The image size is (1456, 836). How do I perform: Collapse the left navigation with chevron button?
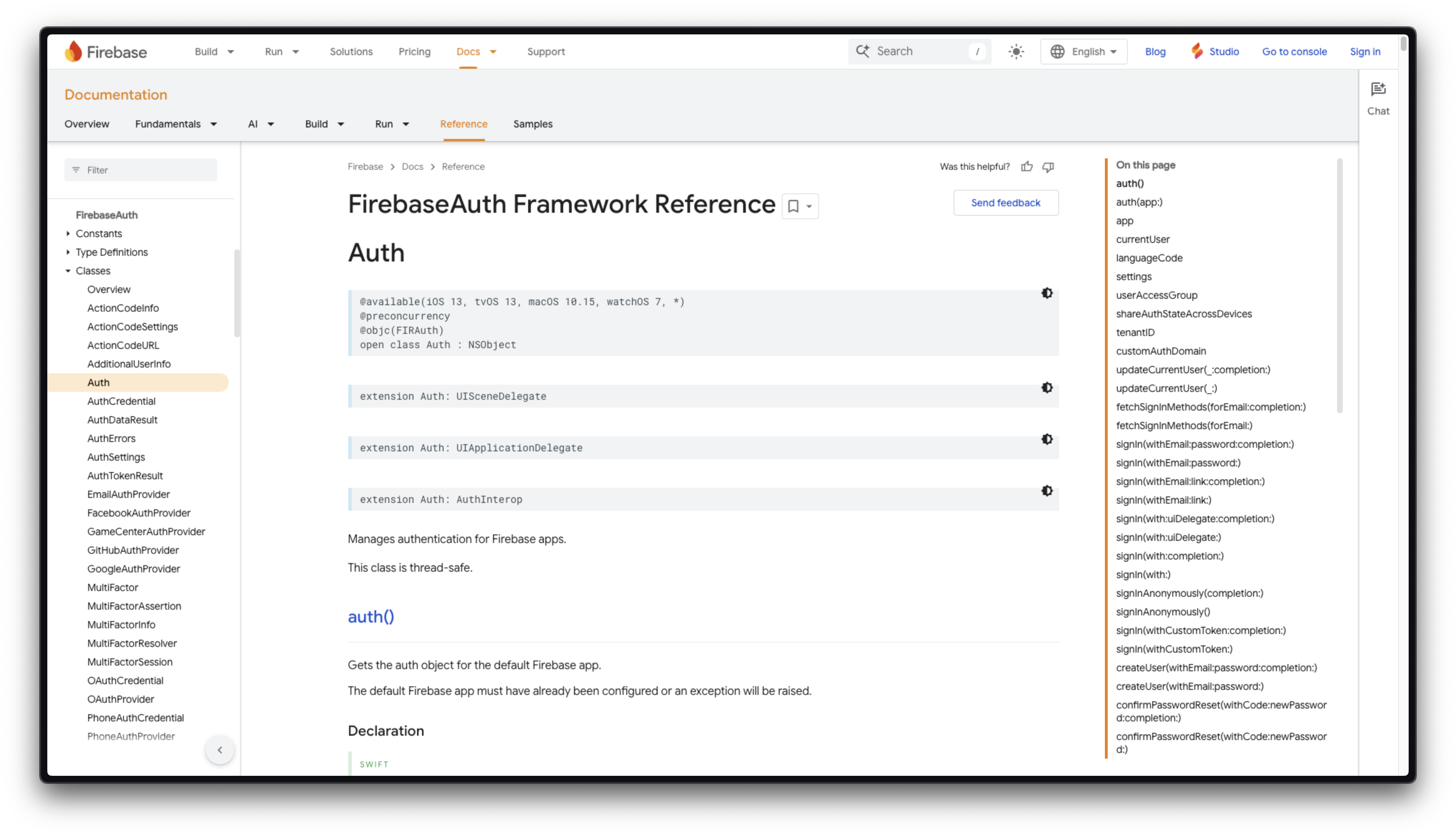pos(220,750)
